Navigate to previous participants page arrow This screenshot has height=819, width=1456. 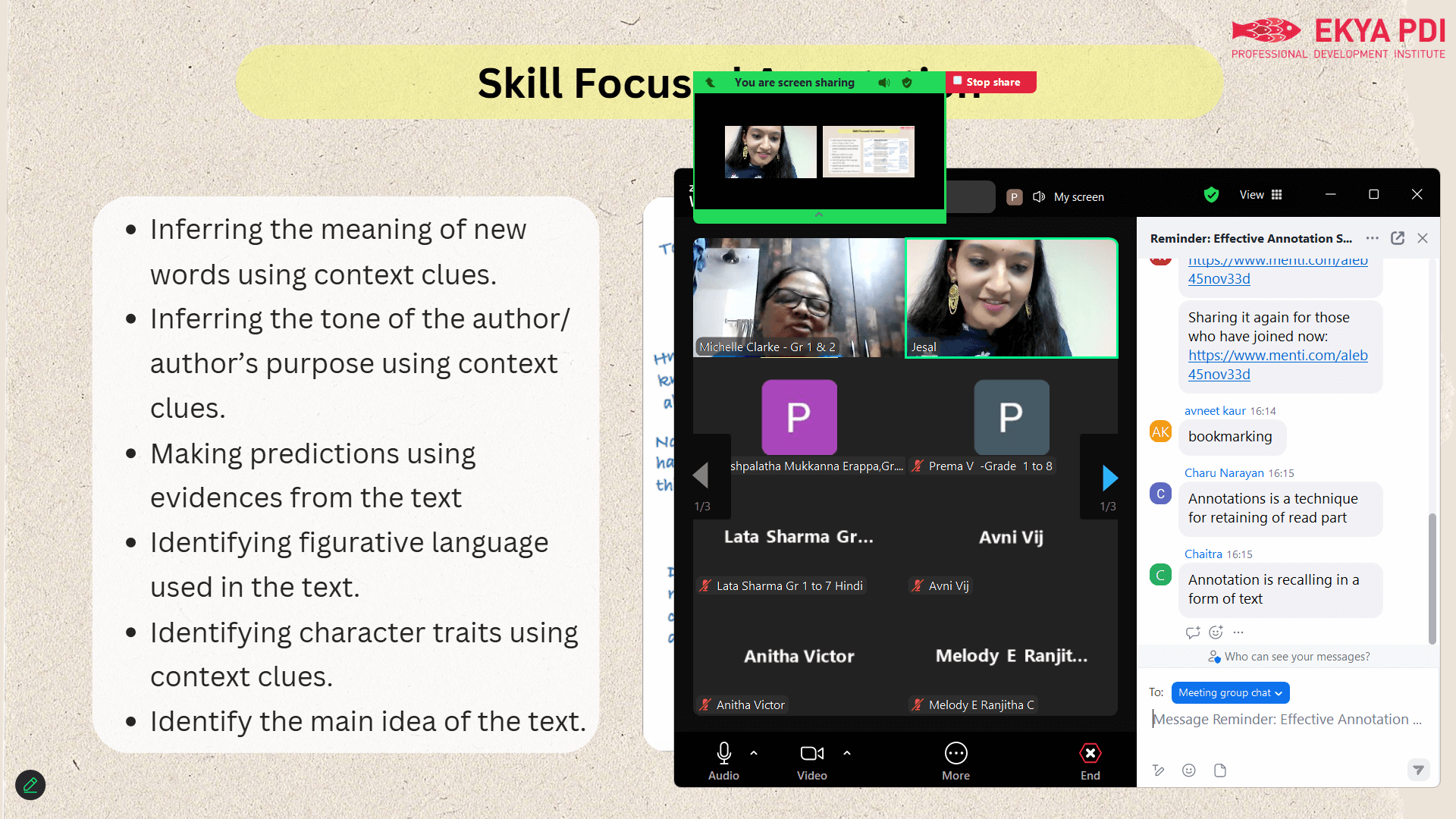(x=699, y=477)
